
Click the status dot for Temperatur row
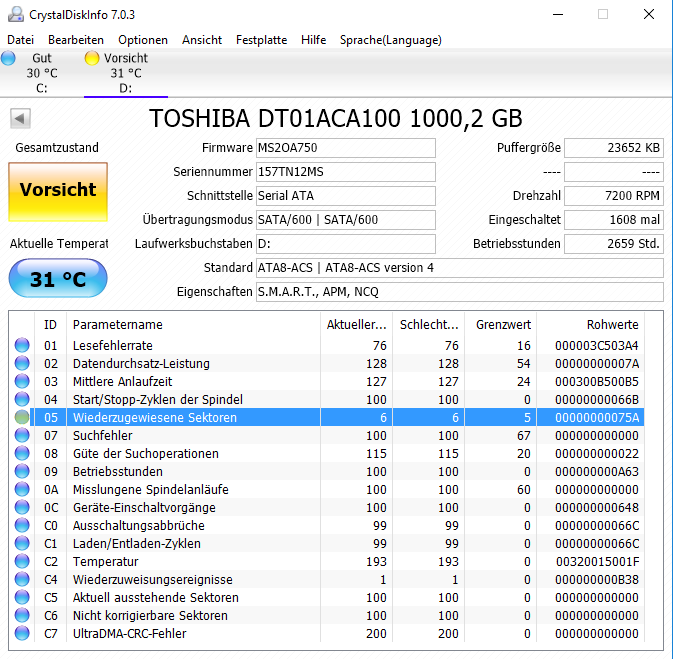22,562
